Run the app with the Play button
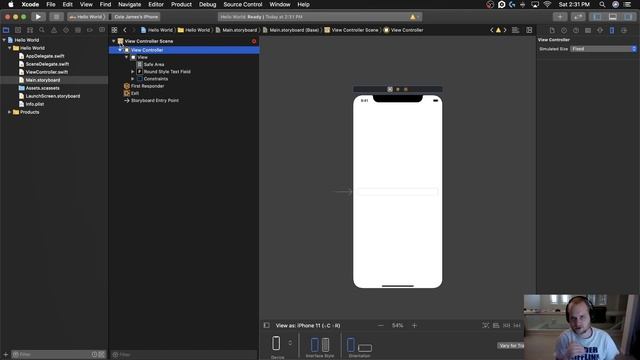The height and width of the screenshot is (360, 640). (x=38, y=17)
